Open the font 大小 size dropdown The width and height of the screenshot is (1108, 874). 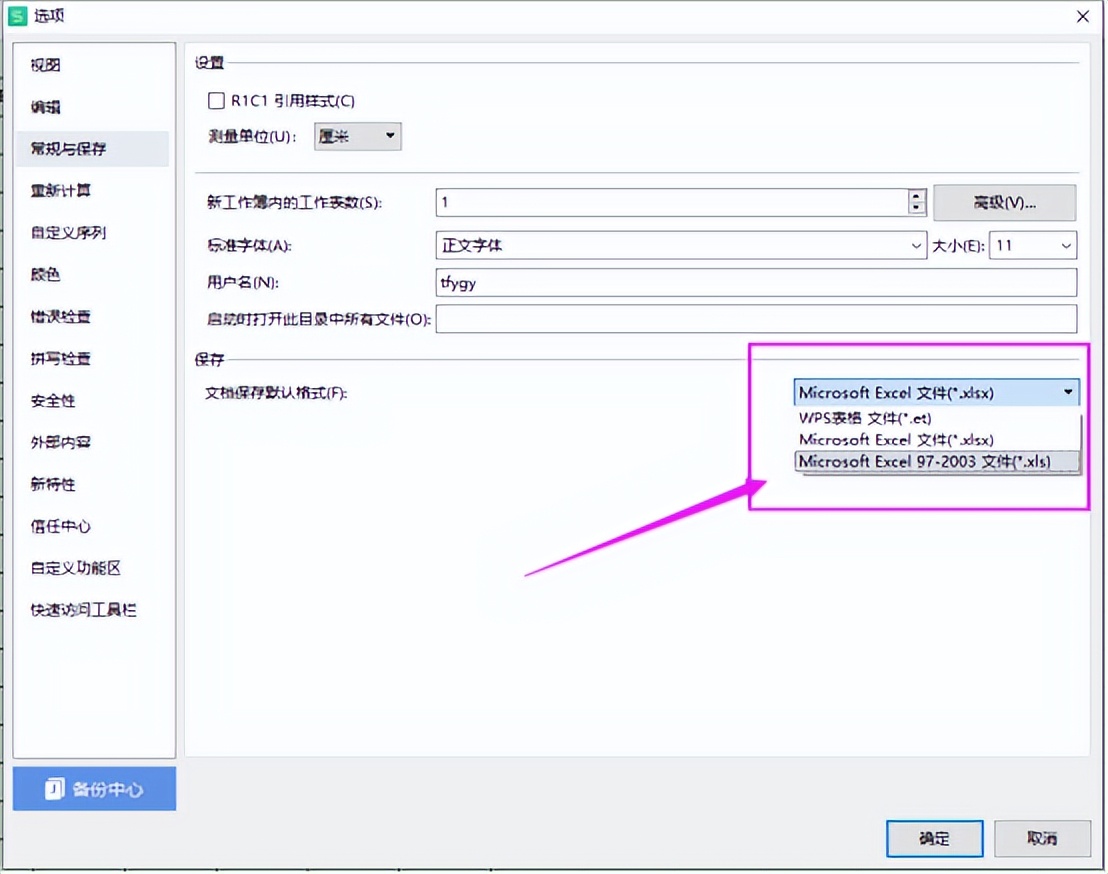pos(1032,245)
